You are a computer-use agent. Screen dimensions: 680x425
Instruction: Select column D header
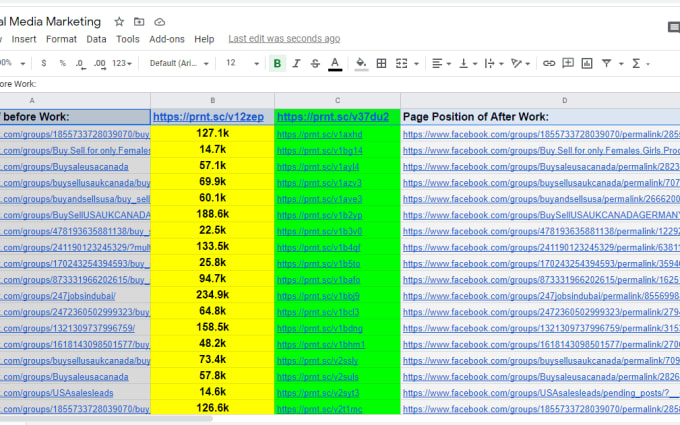[x=540, y=100]
